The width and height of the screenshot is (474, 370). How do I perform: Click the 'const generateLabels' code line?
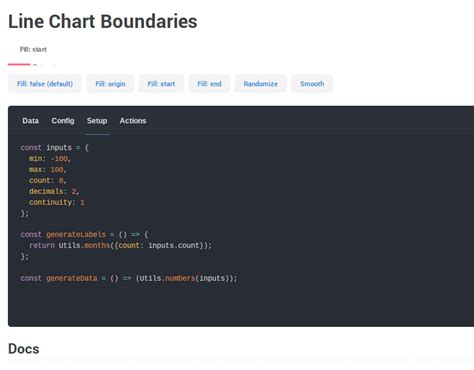pos(84,235)
